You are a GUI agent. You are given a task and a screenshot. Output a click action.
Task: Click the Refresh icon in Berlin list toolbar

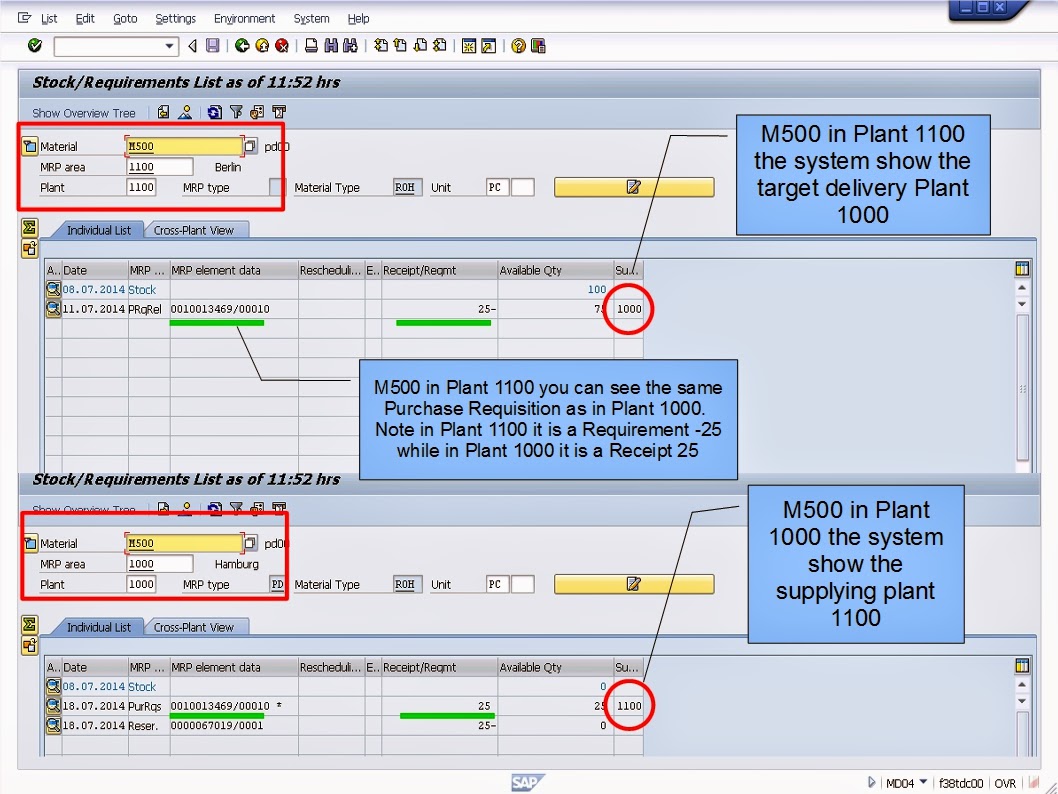click(x=215, y=112)
